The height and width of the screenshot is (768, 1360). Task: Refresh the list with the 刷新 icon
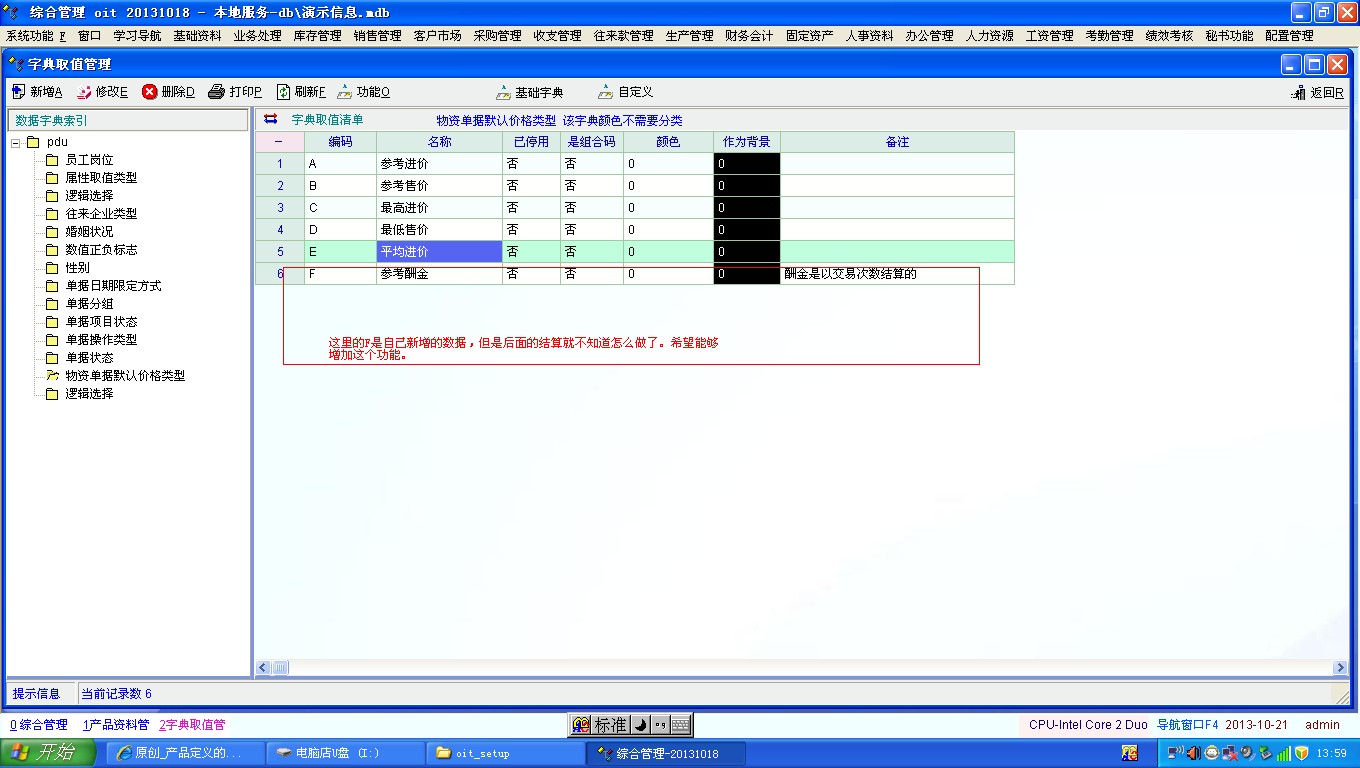pos(283,92)
